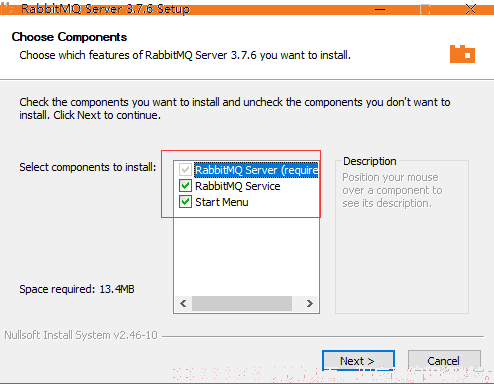Select the Start Menu list entry label
The image size is (494, 384).
click(222, 202)
